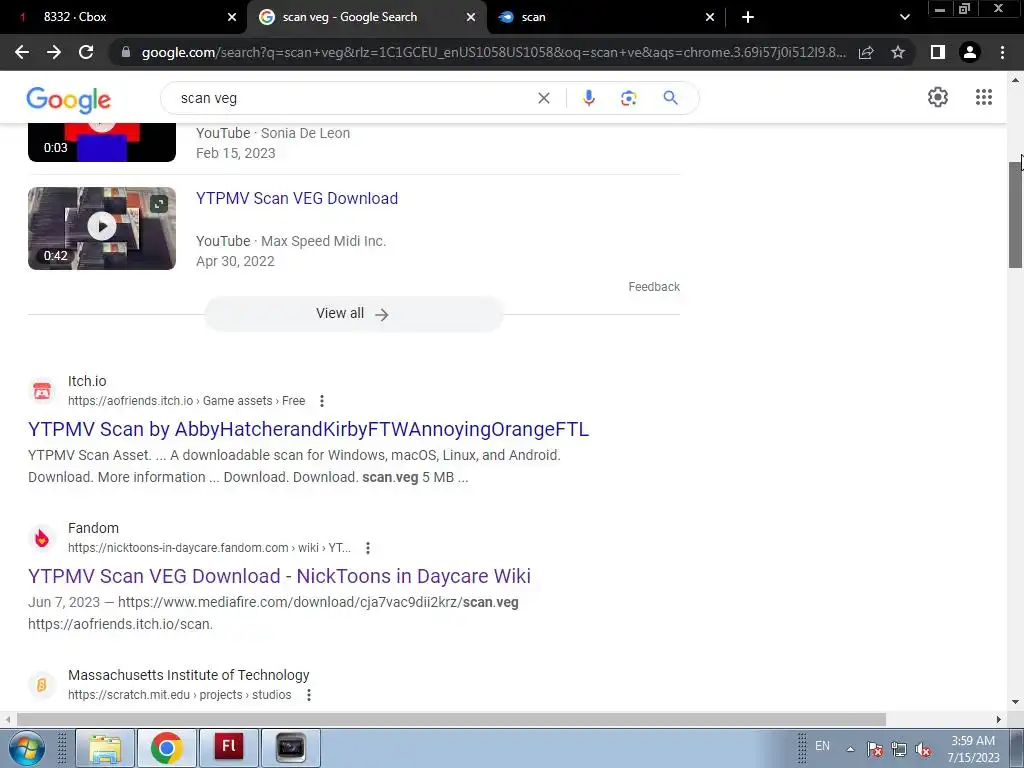
Task: Click the vertical scrollbar thumb
Action: pyautogui.click(x=1015, y=214)
